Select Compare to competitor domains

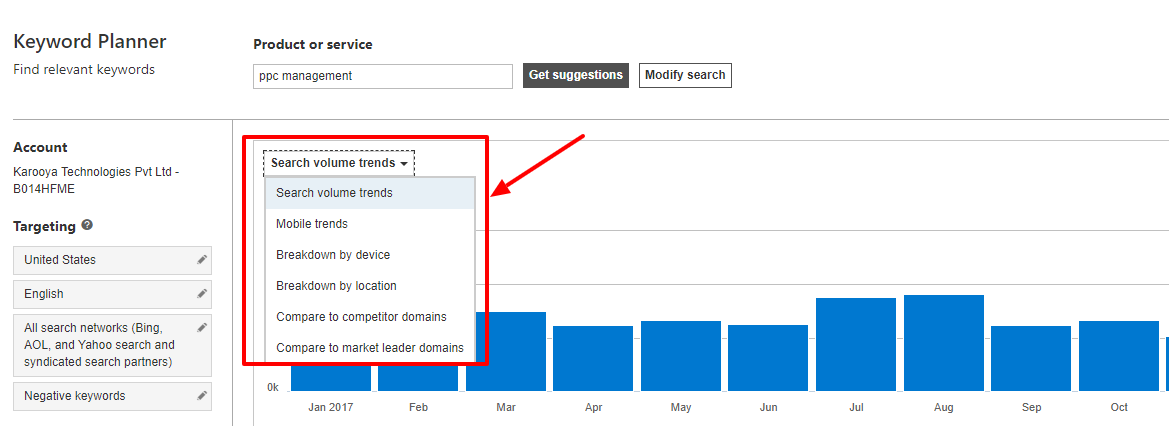[370, 317]
